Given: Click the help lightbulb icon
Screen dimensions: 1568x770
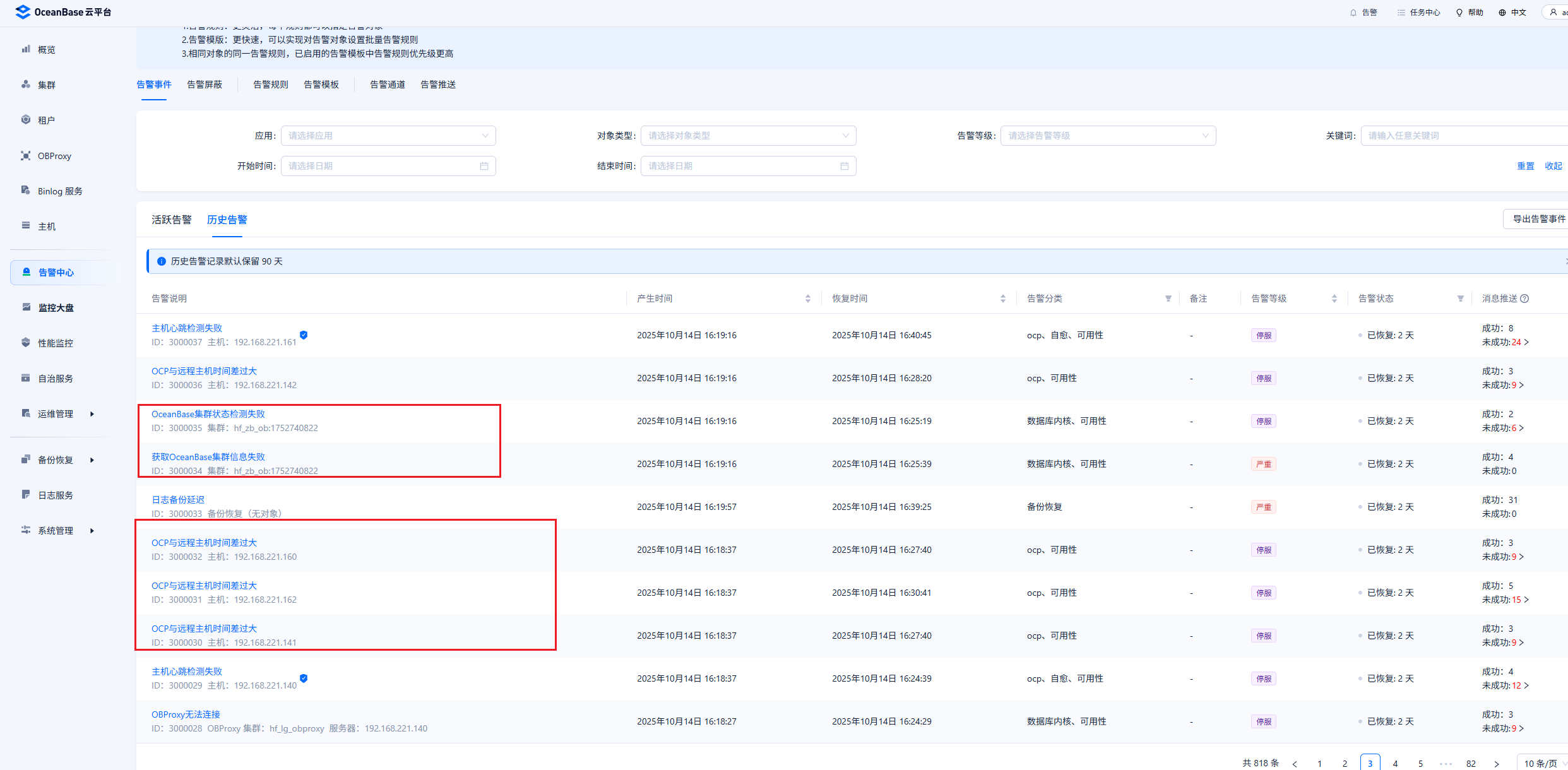Looking at the screenshot, I should (x=1459, y=13).
